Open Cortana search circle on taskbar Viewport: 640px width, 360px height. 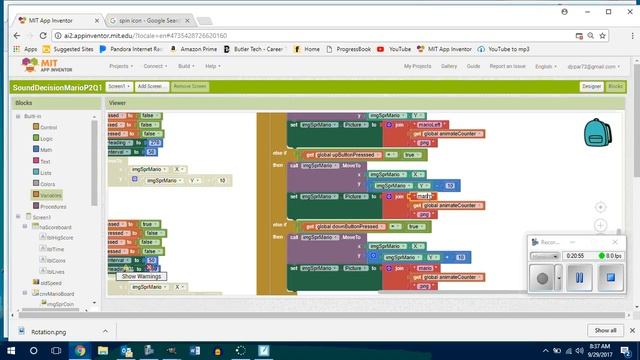[x=33, y=351]
